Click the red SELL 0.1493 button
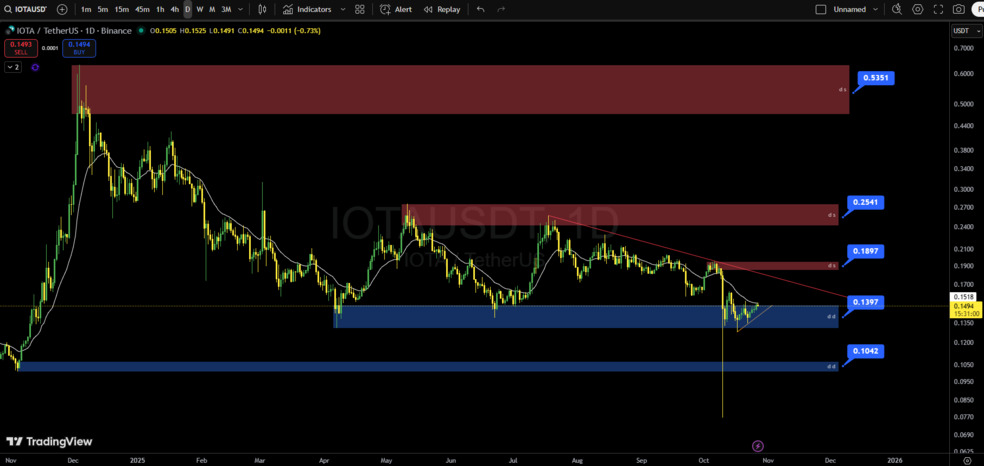Viewport: 984px width, 466px height. pos(20,47)
